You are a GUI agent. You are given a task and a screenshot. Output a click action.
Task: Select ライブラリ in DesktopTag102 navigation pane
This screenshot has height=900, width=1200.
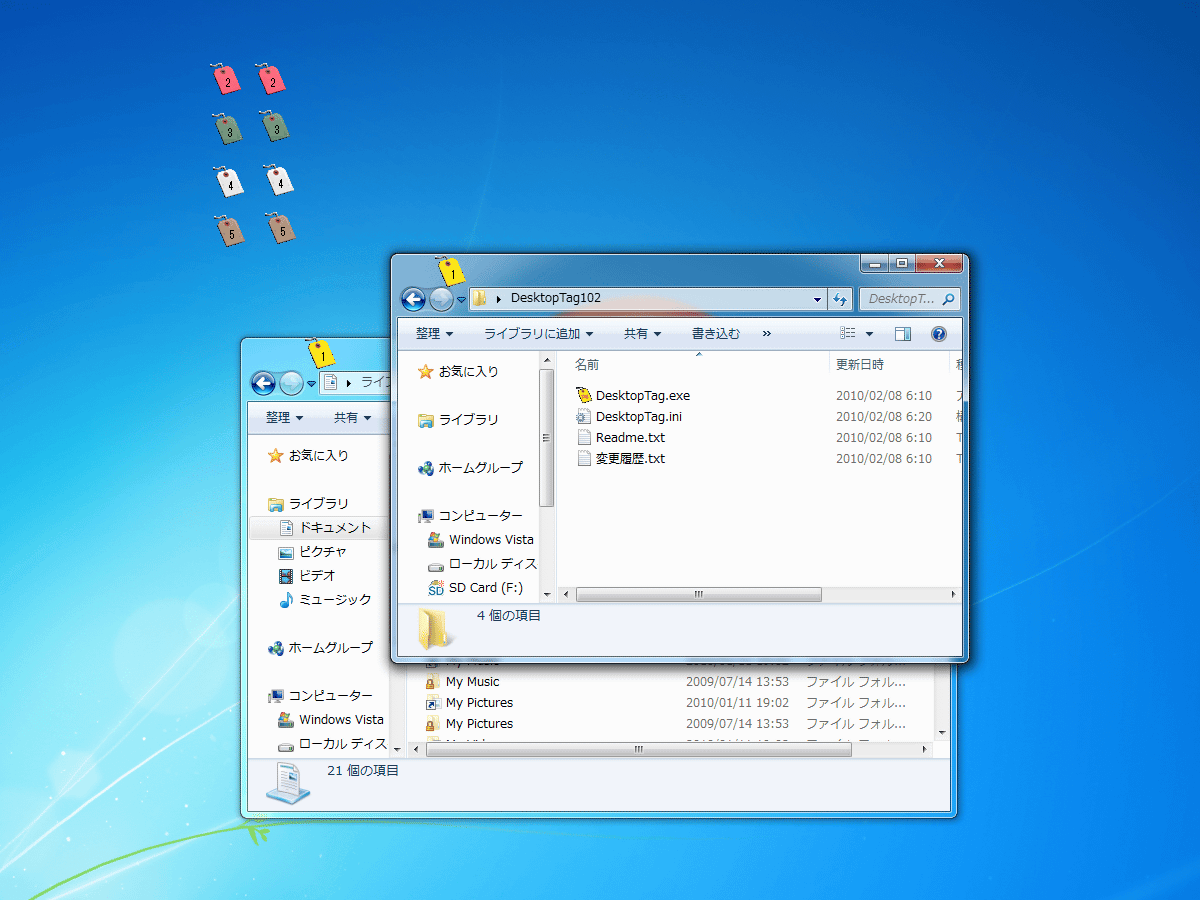pos(458,419)
